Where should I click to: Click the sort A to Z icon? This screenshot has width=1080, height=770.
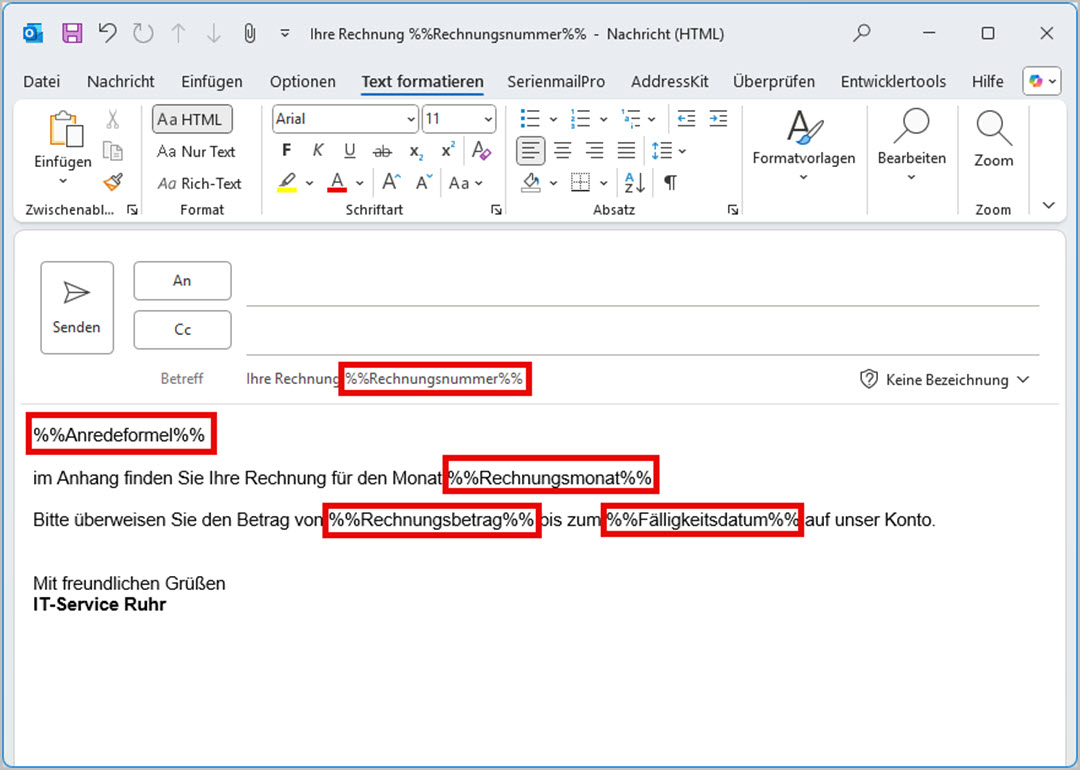click(x=634, y=183)
